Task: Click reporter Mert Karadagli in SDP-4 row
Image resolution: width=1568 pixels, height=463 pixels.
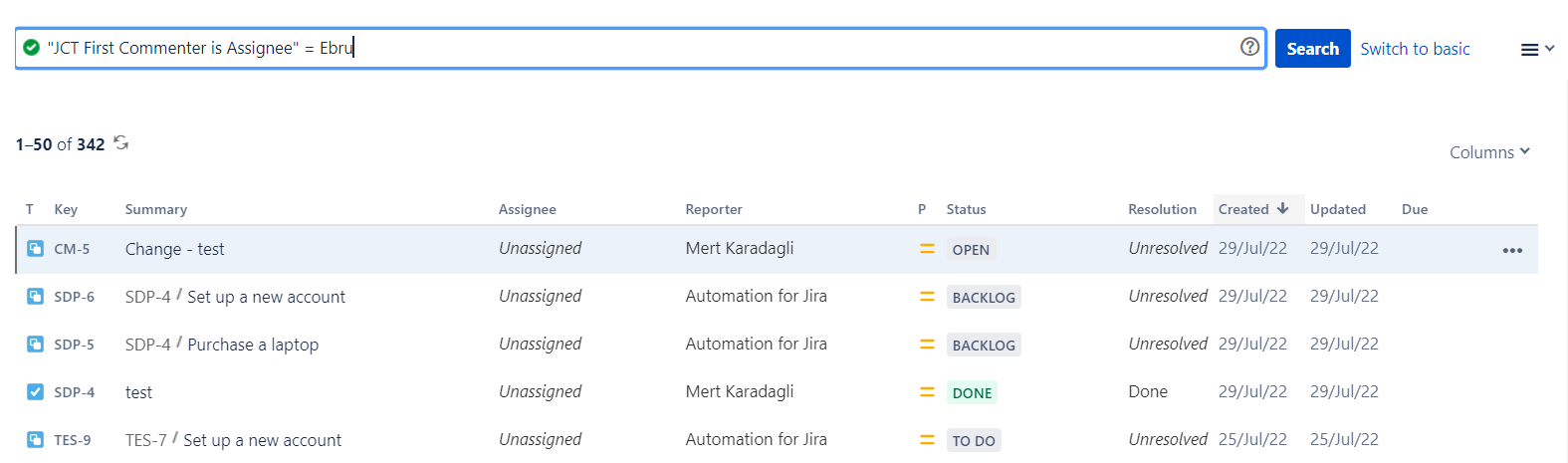Action: click(739, 391)
